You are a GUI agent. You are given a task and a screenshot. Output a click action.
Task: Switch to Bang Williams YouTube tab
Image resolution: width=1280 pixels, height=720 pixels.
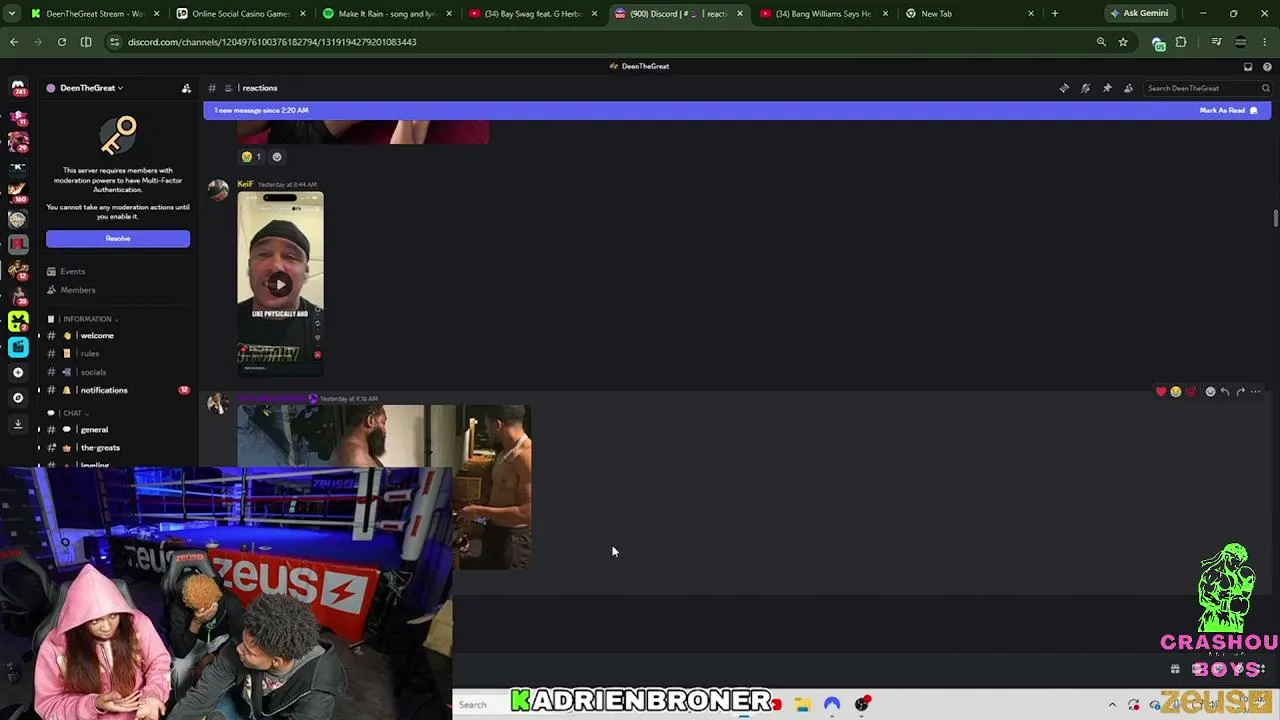[824, 14]
